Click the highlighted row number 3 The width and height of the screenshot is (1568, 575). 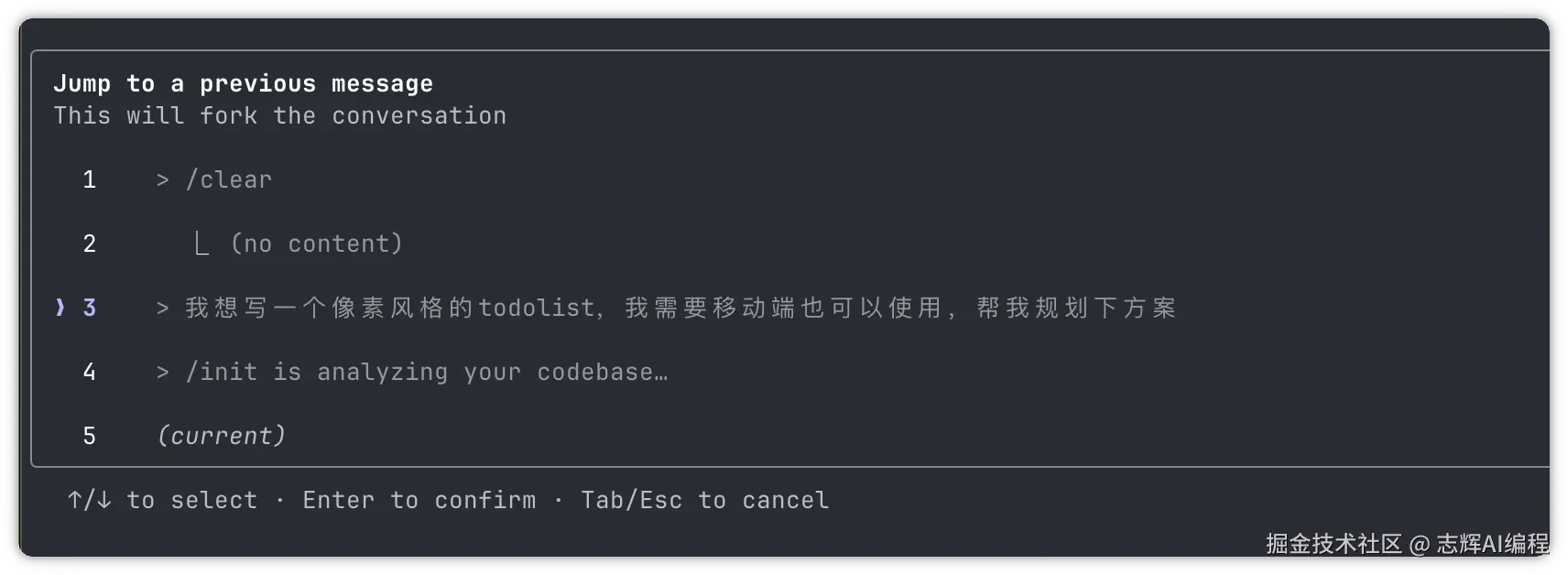pos(89,308)
